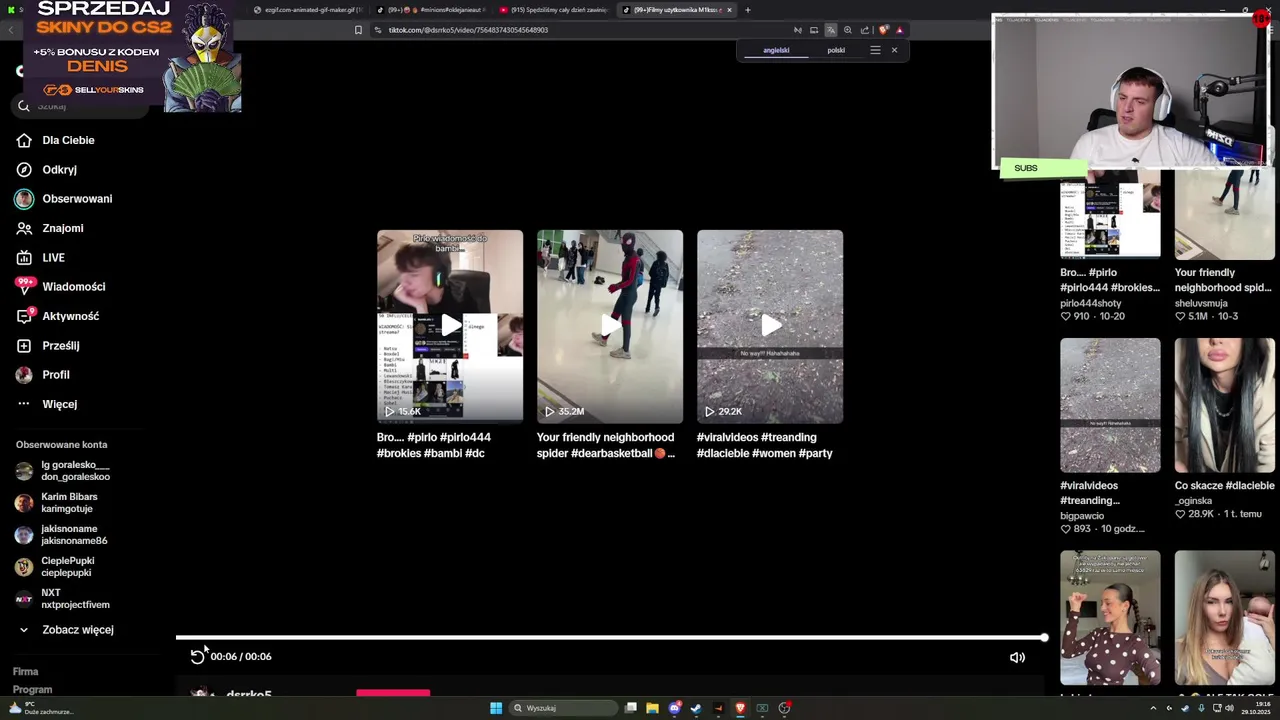
Task: Click the translate page icon in address bar
Action: 830,30
